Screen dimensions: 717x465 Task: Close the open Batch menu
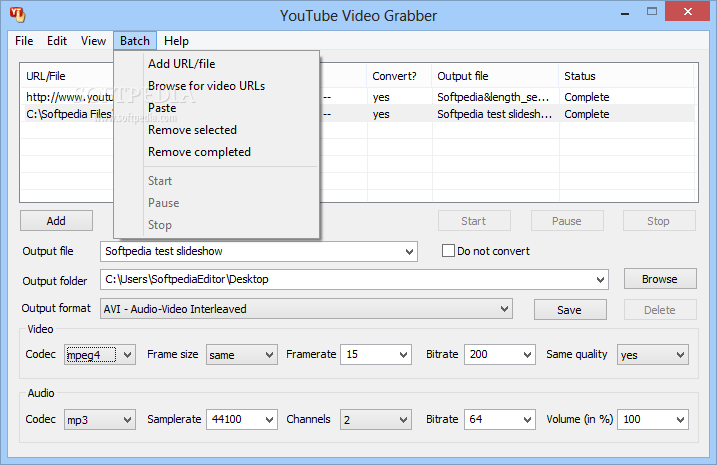[135, 41]
